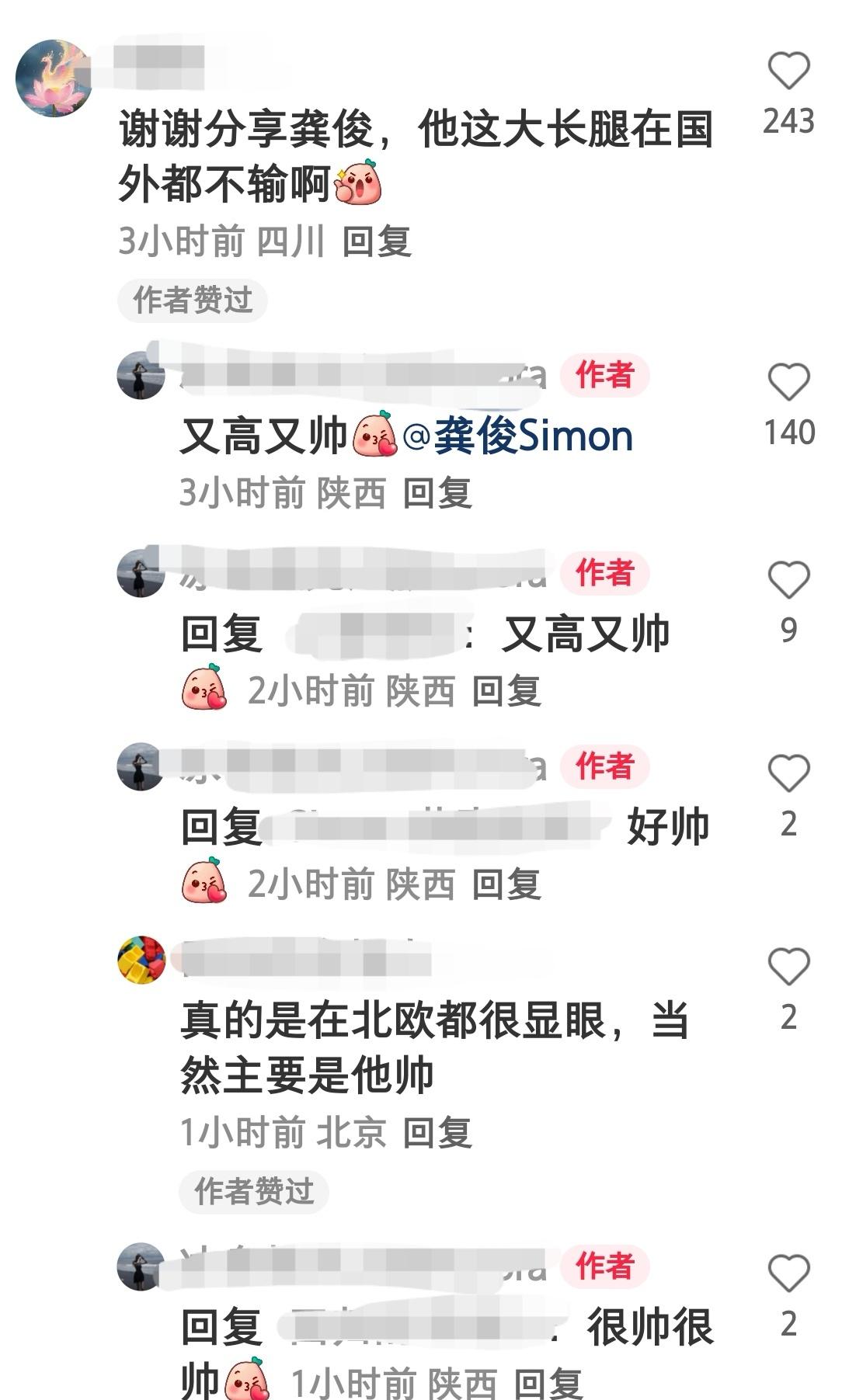
Task: Open the mention @龚俊Simon
Action: [518, 436]
